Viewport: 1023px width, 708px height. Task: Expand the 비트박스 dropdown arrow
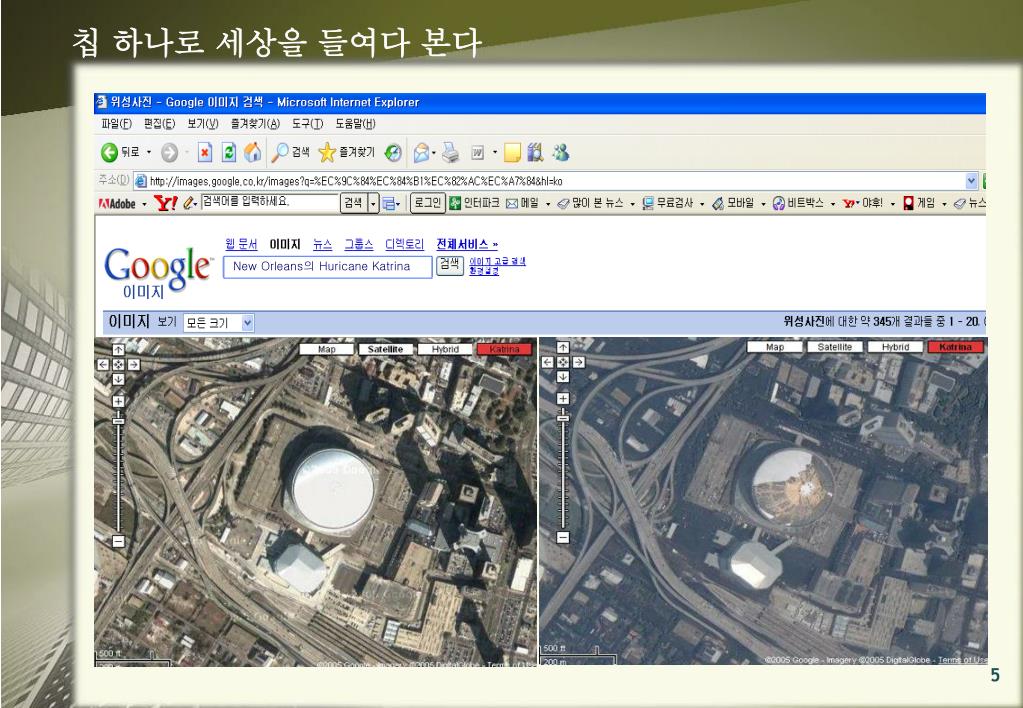(832, 204)
